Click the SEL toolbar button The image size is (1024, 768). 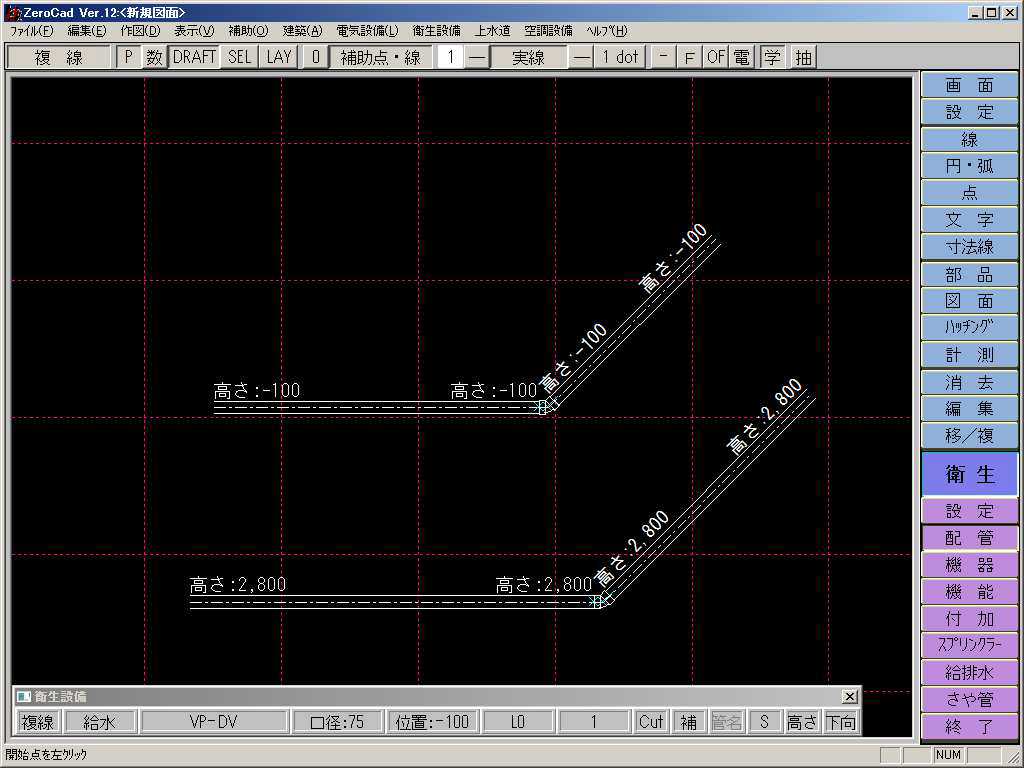click(x=239, y=57)
